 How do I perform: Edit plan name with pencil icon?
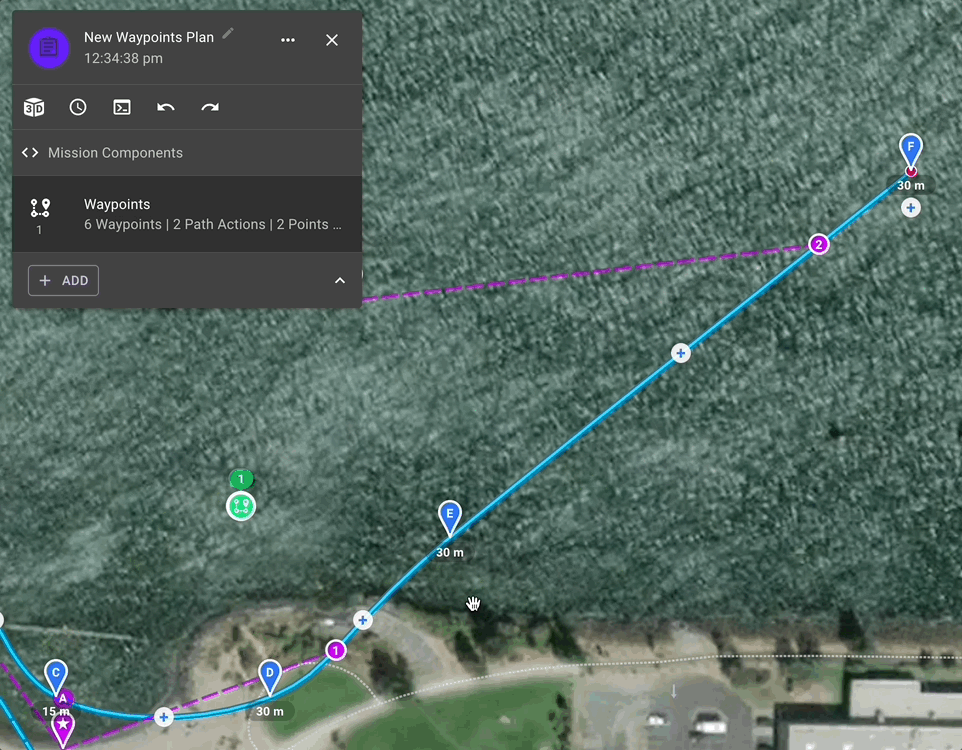[228, 33]
